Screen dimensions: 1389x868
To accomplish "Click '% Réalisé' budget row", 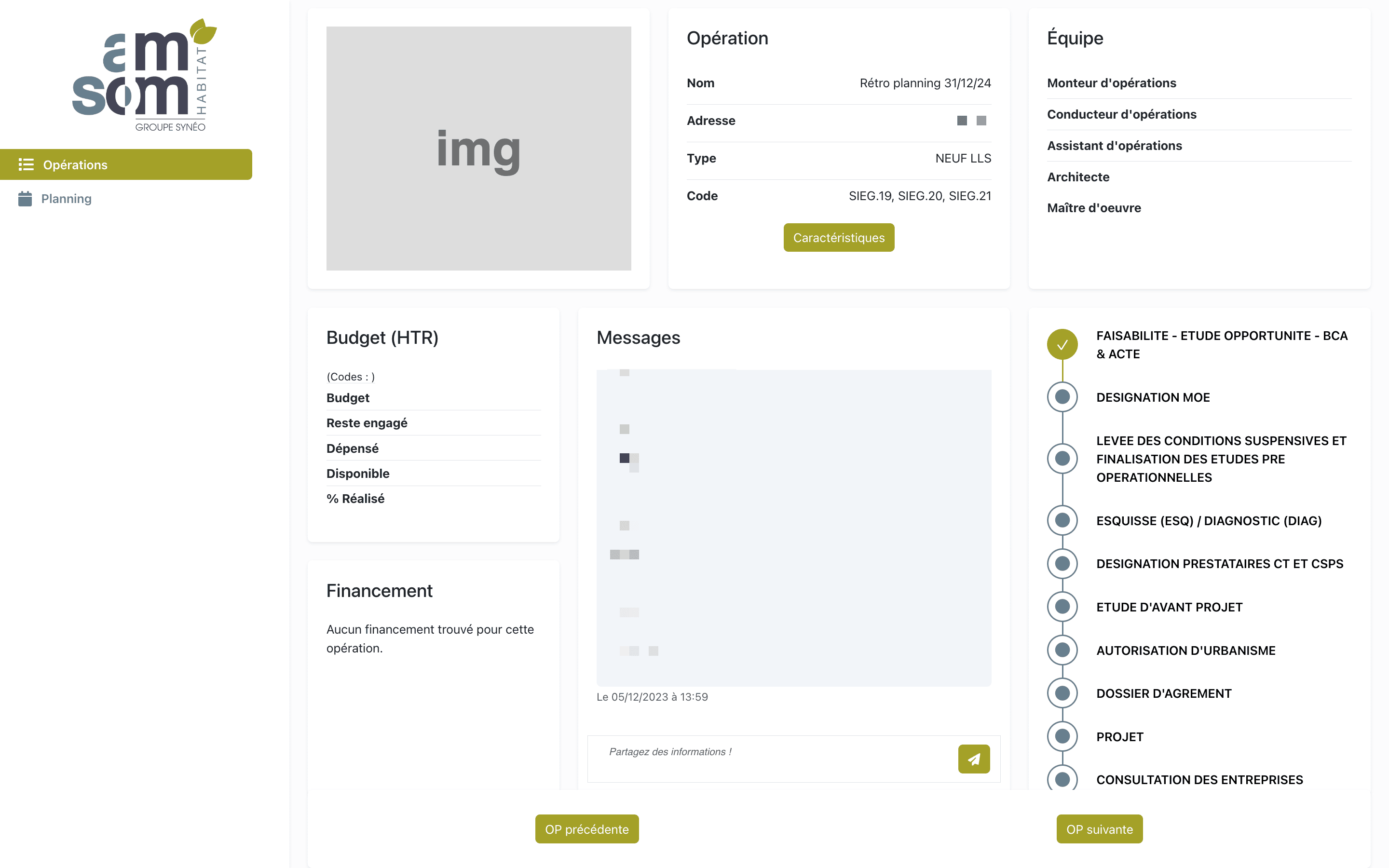I will [x=434, y=499].
